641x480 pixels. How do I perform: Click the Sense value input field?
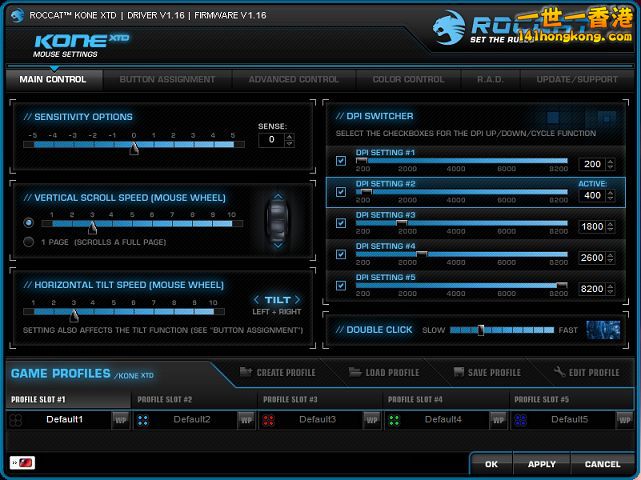[271, 140]
